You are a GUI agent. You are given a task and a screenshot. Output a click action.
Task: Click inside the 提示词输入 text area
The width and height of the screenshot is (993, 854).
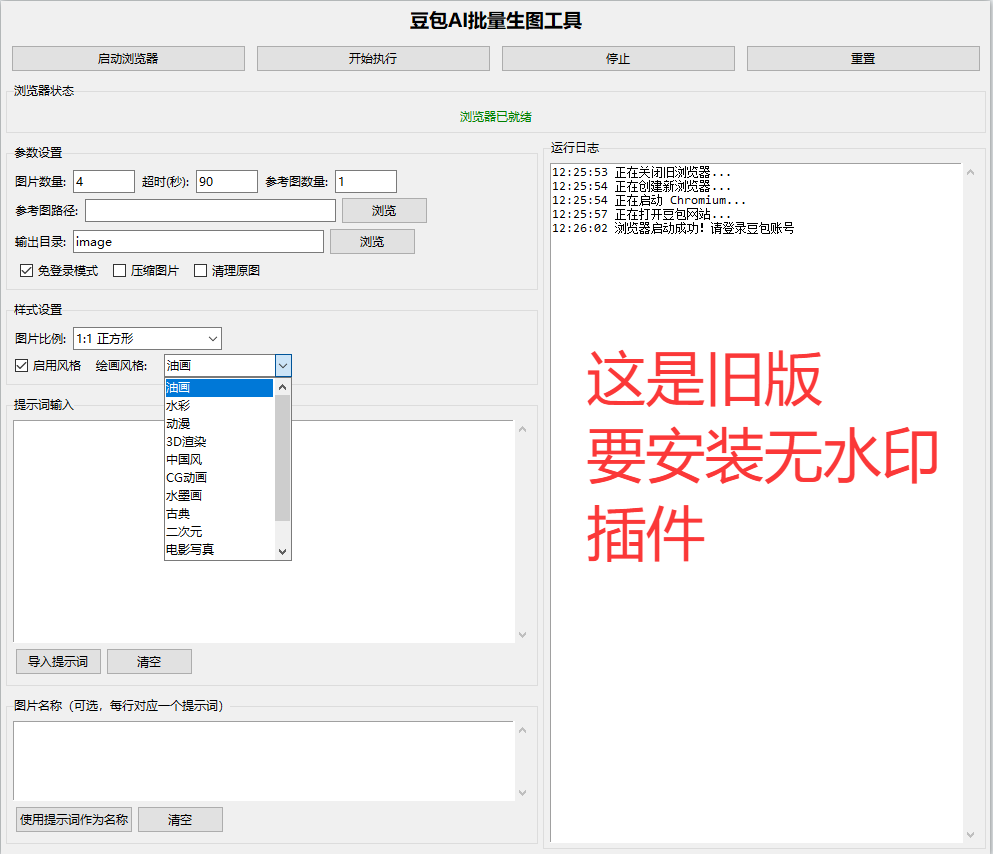263,531
